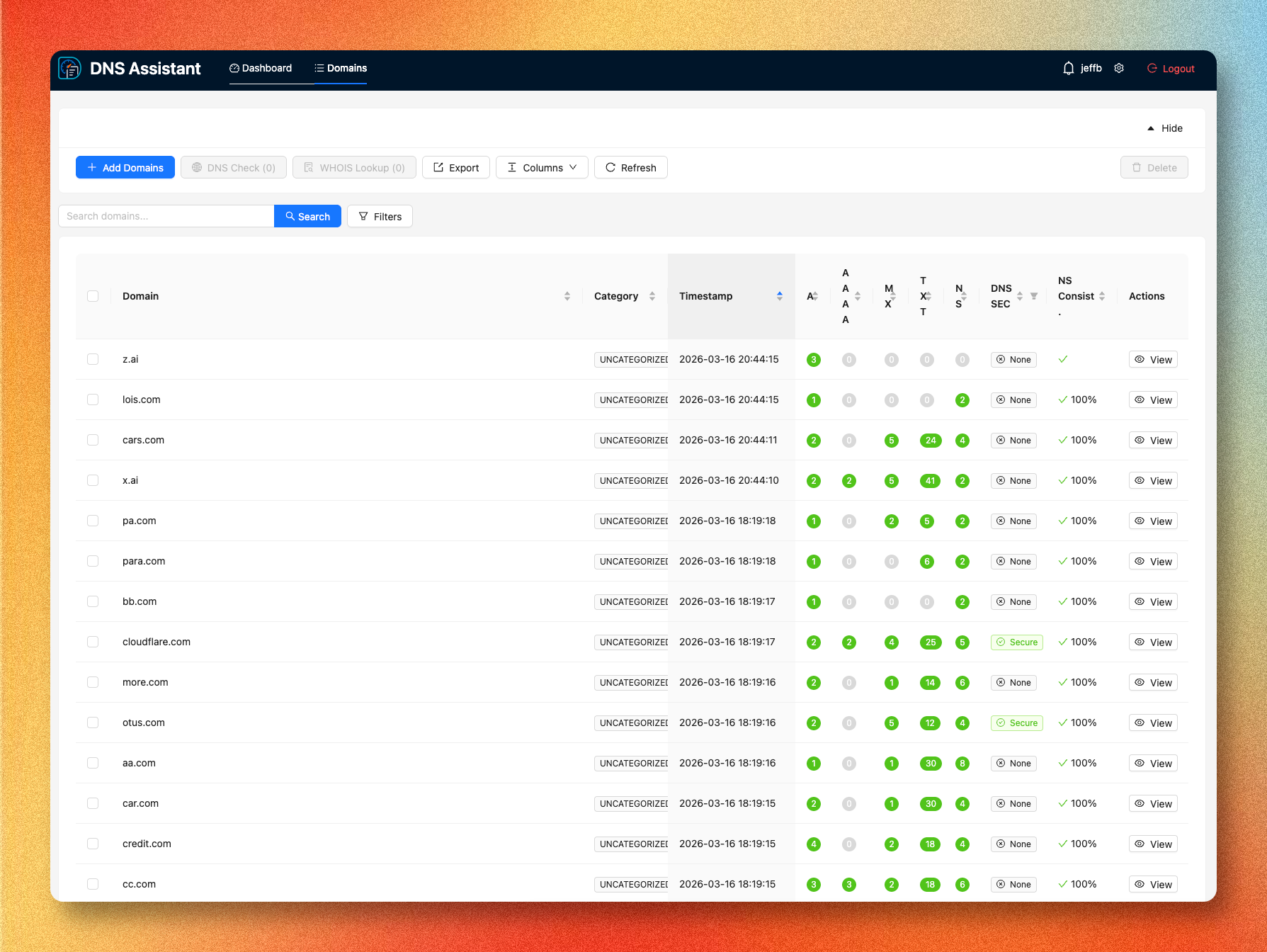Click the domain search input field
The image size is (1267, 952).
point(166,216)
